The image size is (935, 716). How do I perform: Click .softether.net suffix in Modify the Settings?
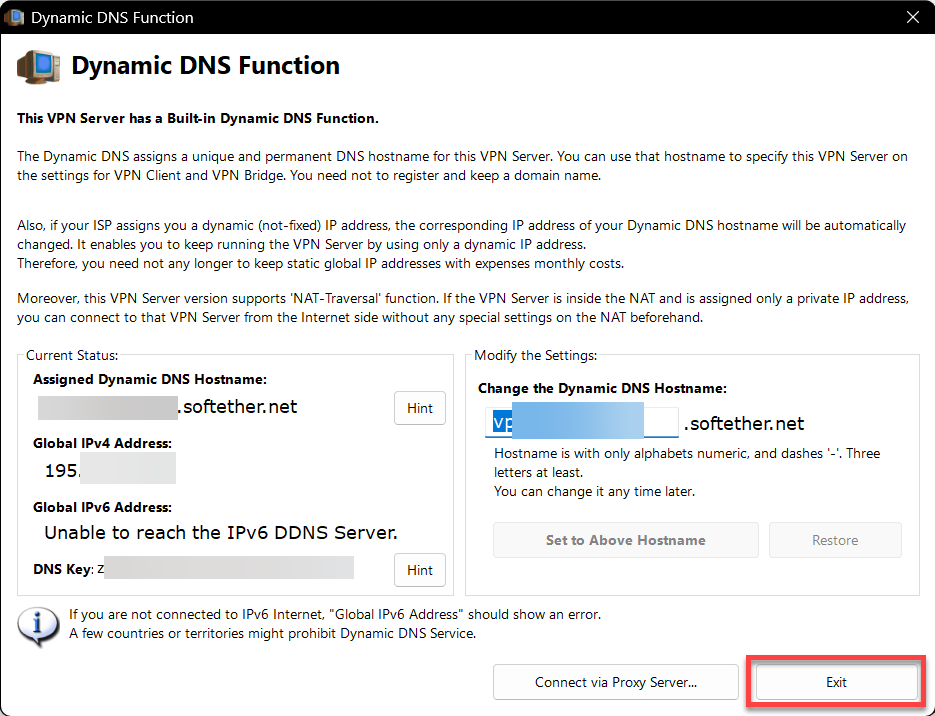coord(744,423)
